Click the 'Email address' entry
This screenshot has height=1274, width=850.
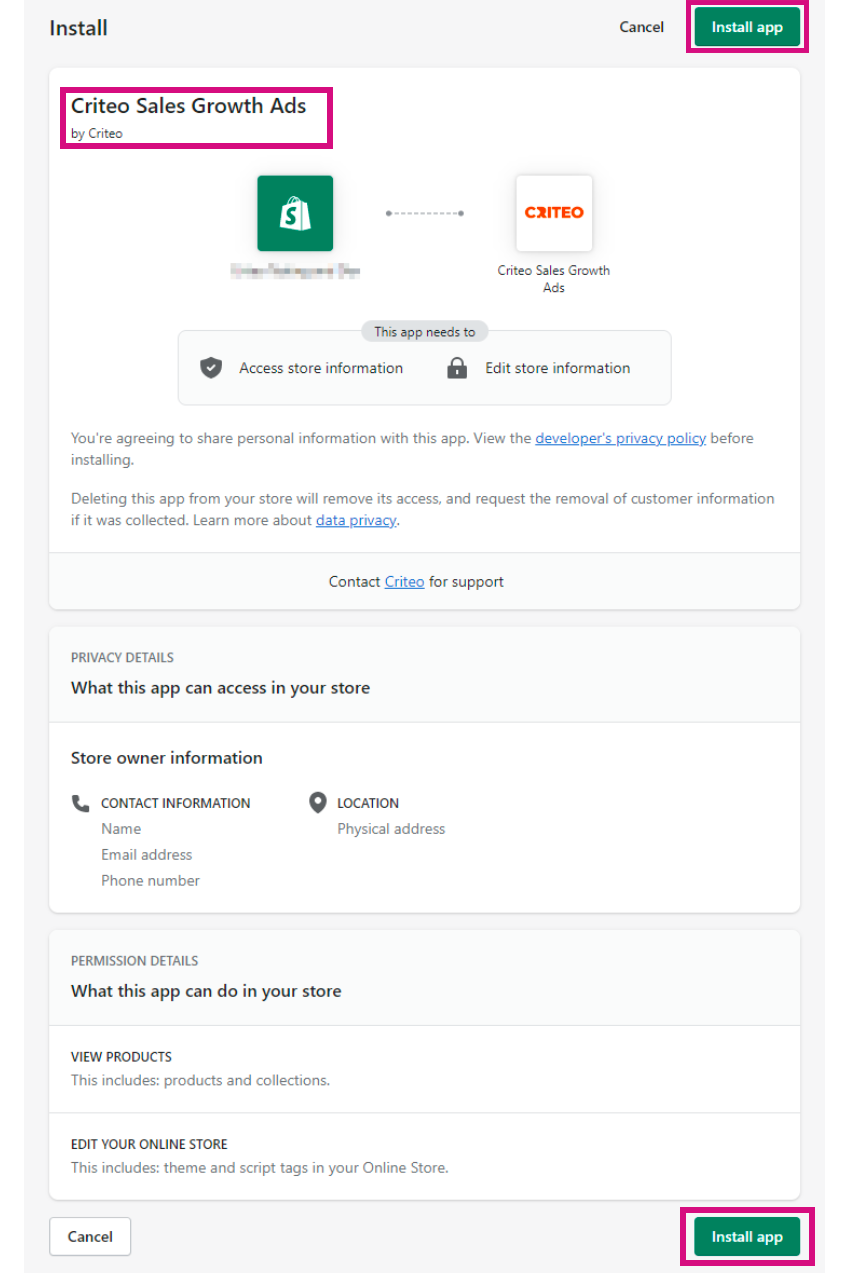(x=146, y=855)
